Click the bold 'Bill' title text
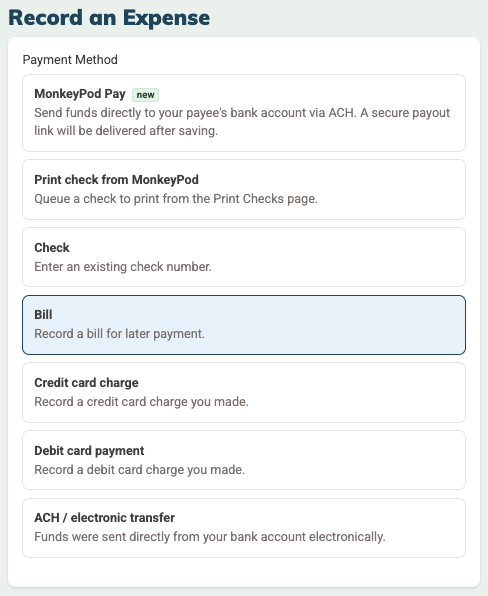The width and height of the screenshot is (488, 596). click(x=43, y=315)
